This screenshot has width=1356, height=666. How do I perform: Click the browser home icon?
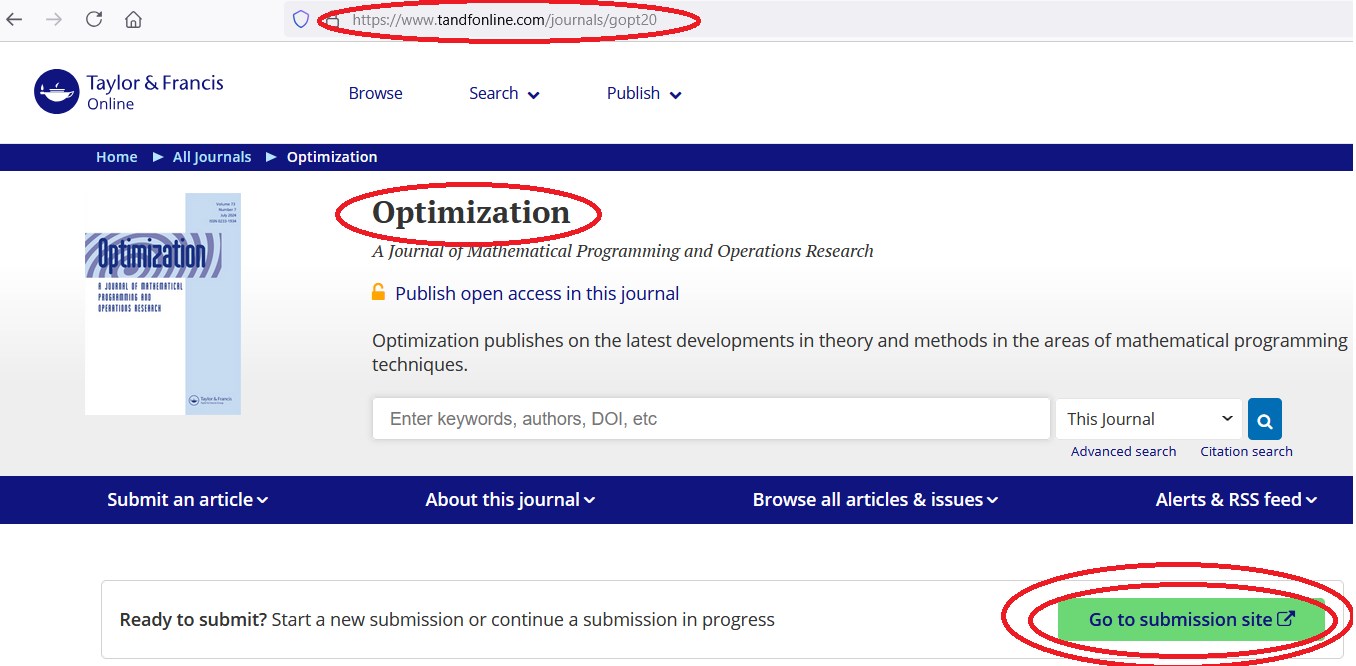tap(133, 19)
